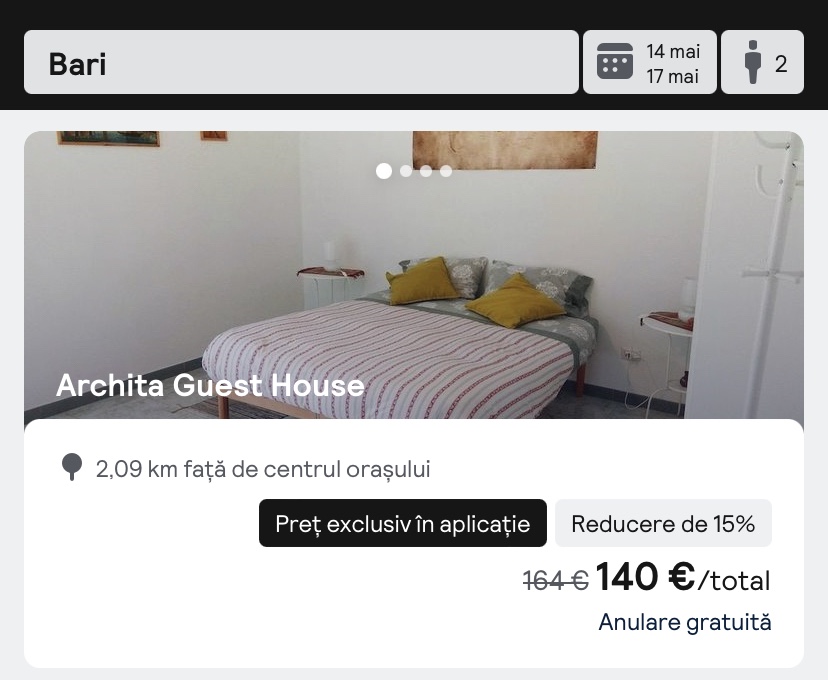Viewport: 828px width, 680px height.
Task: Click the location pin icon
Action: point(72,467)
